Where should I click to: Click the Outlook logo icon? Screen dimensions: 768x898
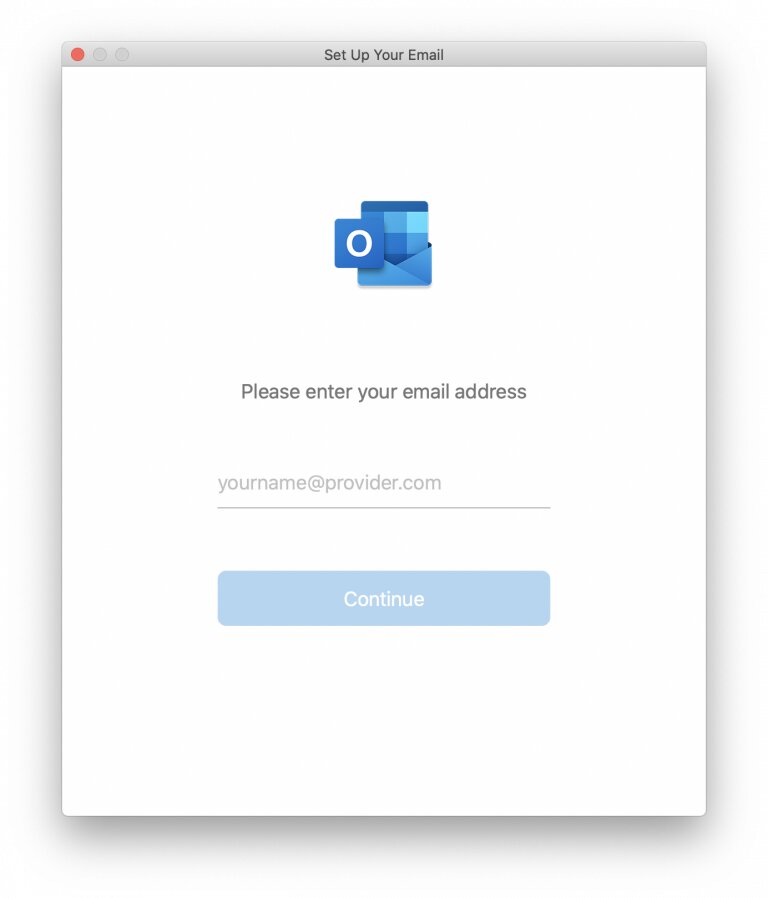383,243
